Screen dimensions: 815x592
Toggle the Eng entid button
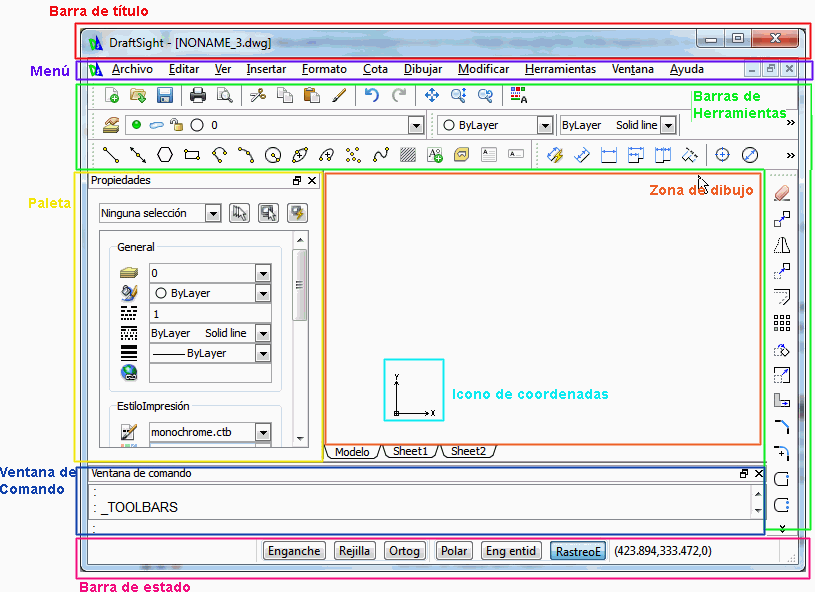[511, 551]
